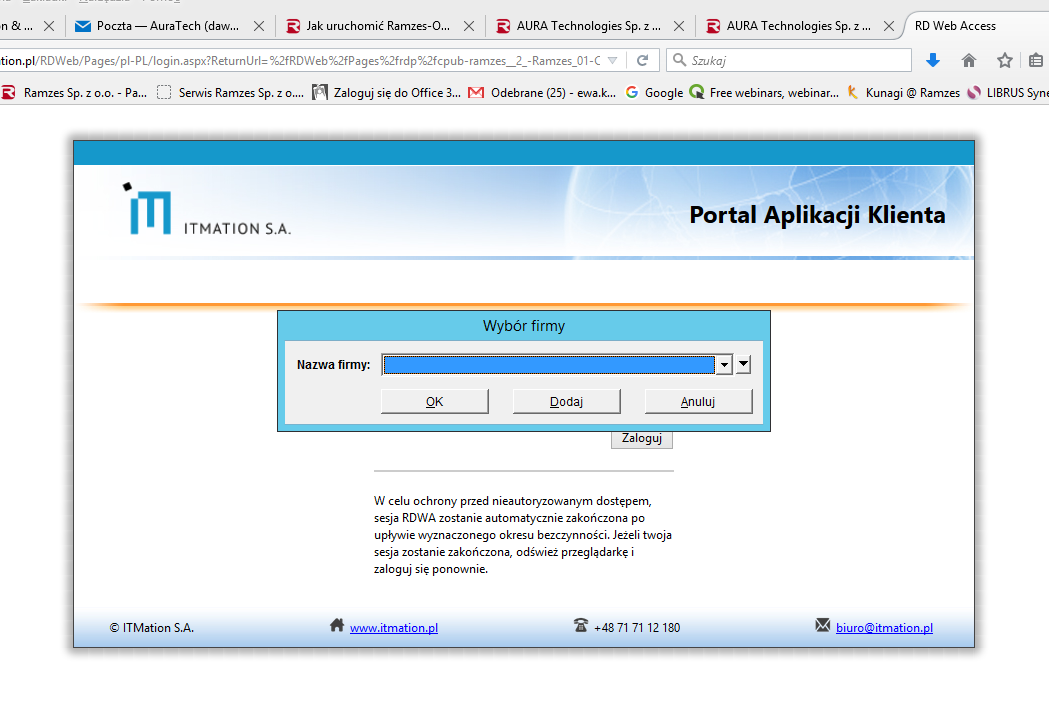
Task: Open the Google bookmark
Action: (x=654, y=93)
